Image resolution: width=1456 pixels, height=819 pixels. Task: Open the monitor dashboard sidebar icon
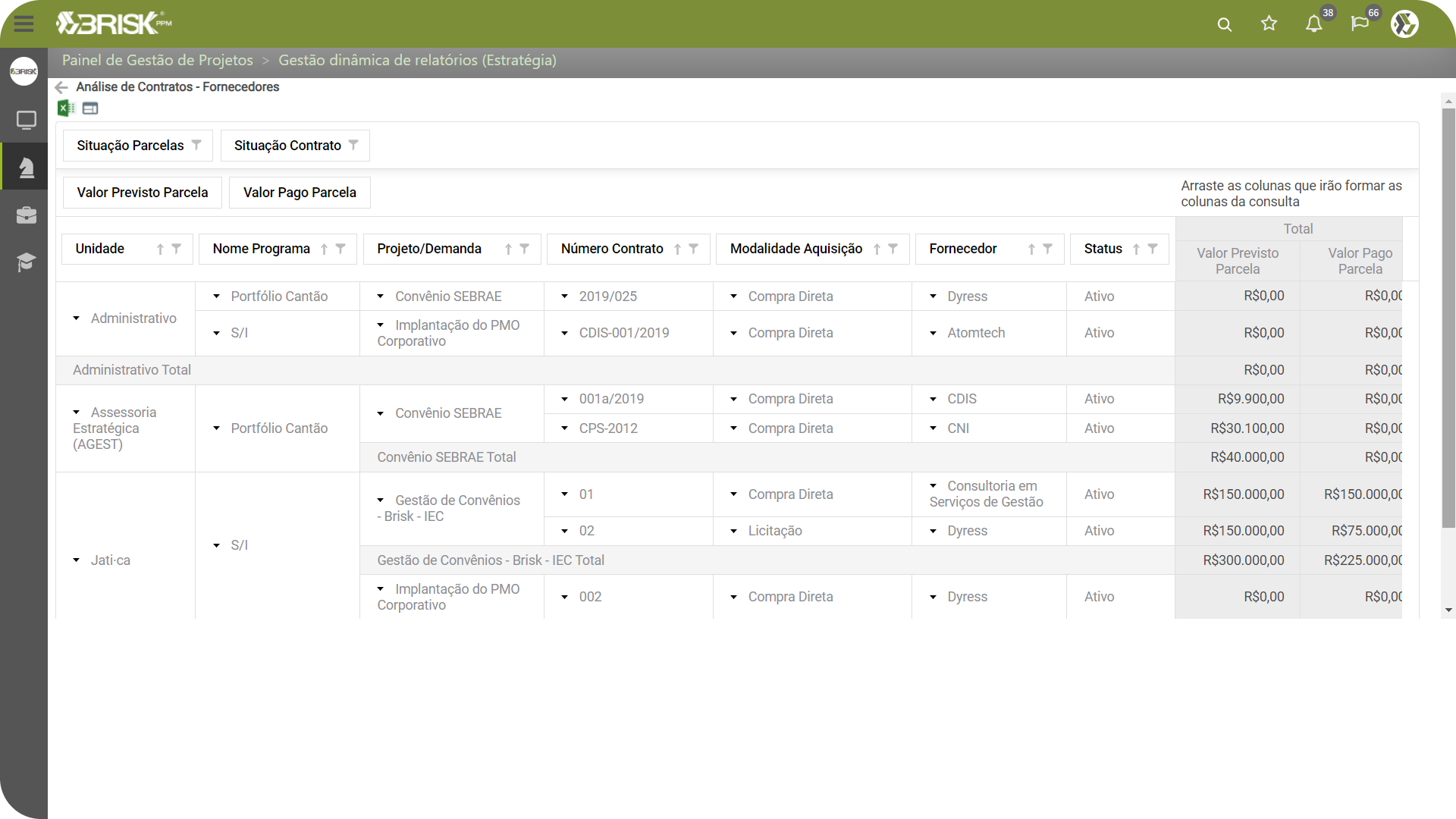[x=26, y=120]
